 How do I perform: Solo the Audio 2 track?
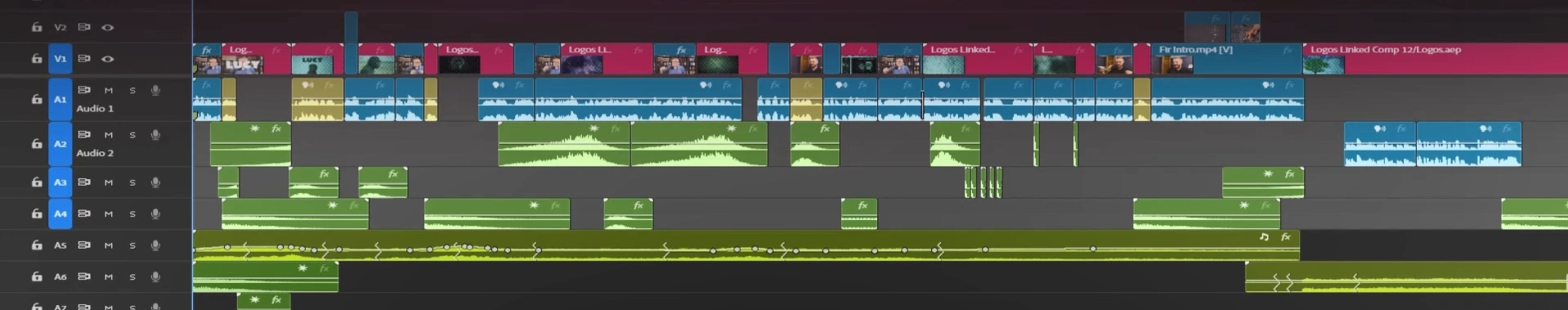point(132,135)
